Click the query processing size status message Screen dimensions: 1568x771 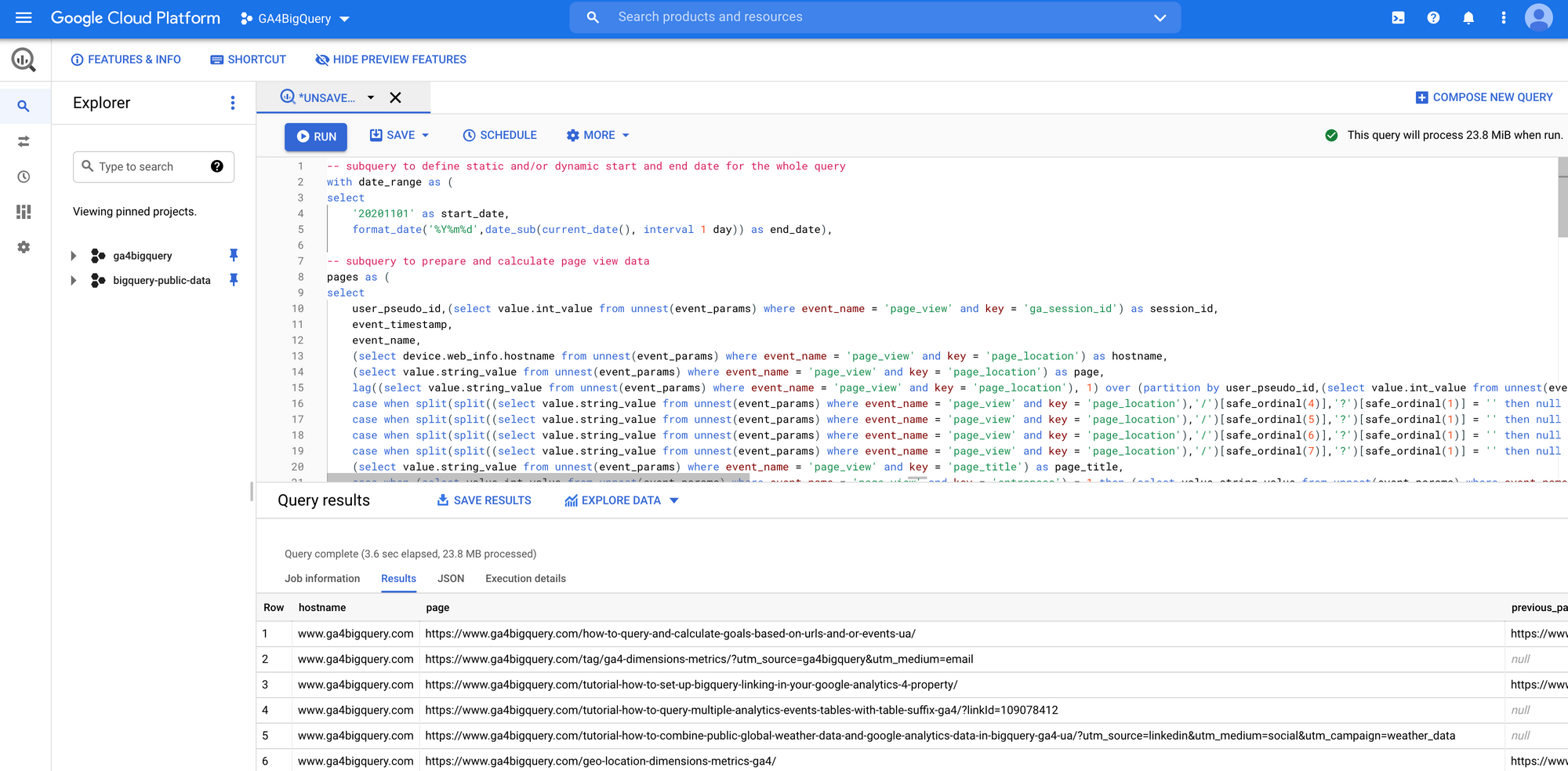coord(1455,135)
